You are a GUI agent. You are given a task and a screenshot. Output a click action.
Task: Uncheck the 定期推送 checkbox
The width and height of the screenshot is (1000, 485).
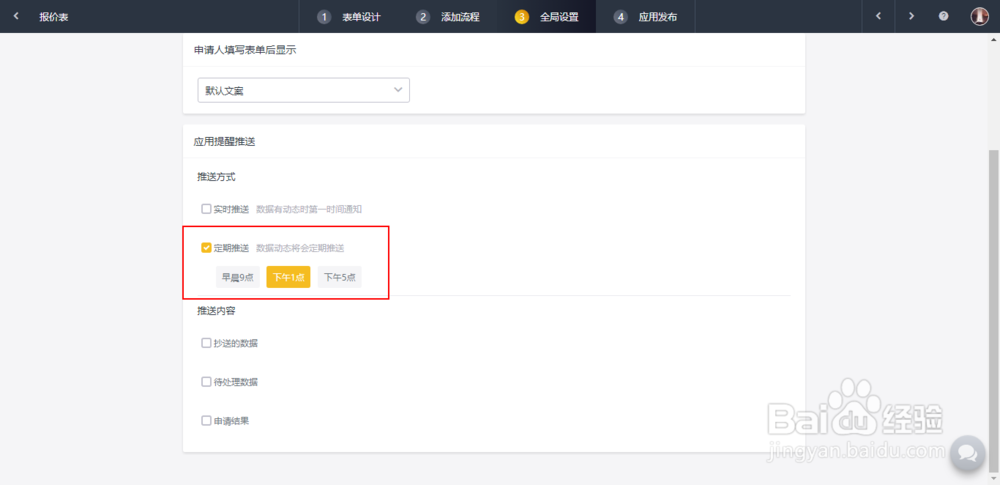tap(206, 248)
